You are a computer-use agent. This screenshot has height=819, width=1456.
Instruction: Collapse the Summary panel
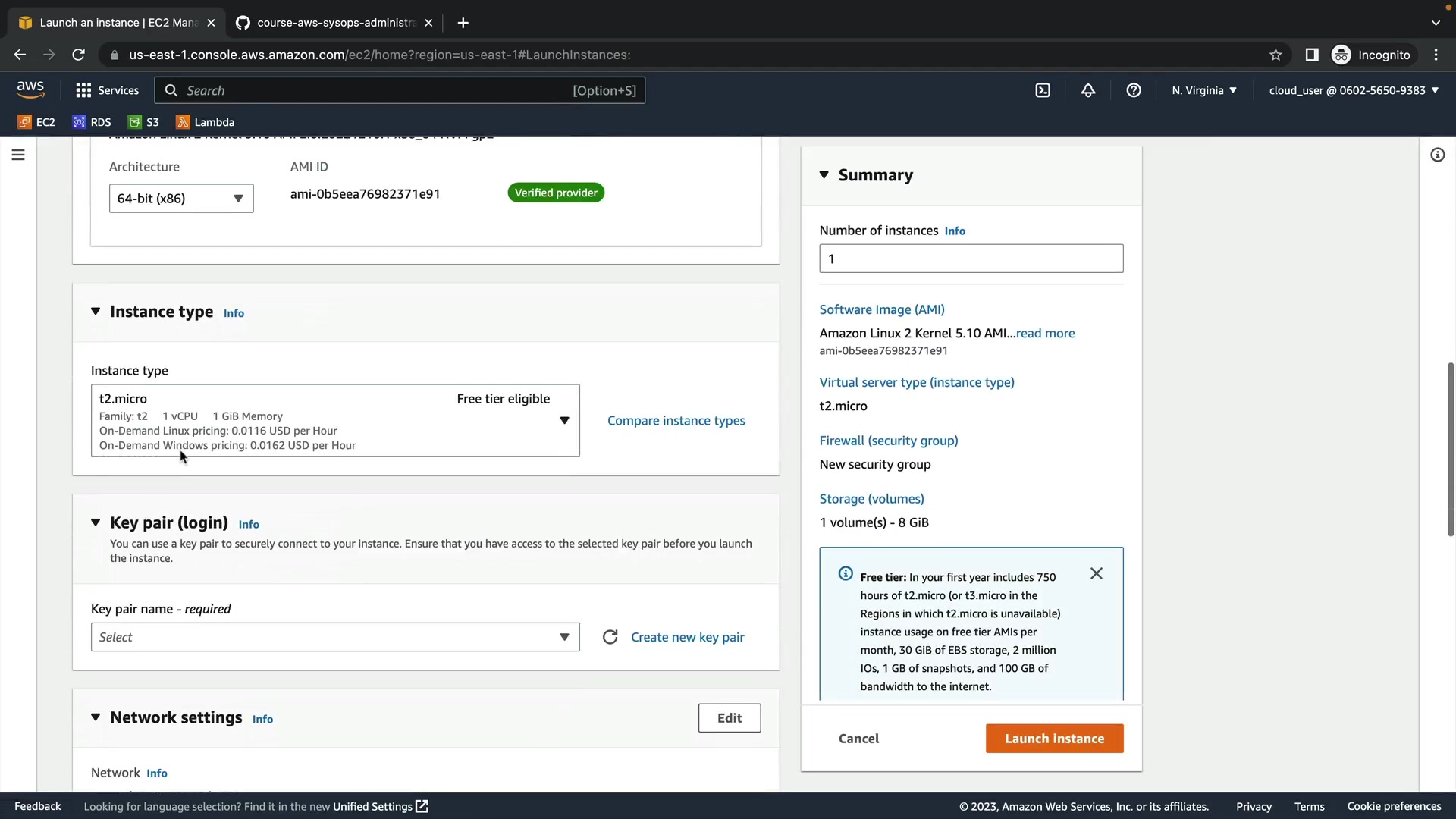[824, 175]
